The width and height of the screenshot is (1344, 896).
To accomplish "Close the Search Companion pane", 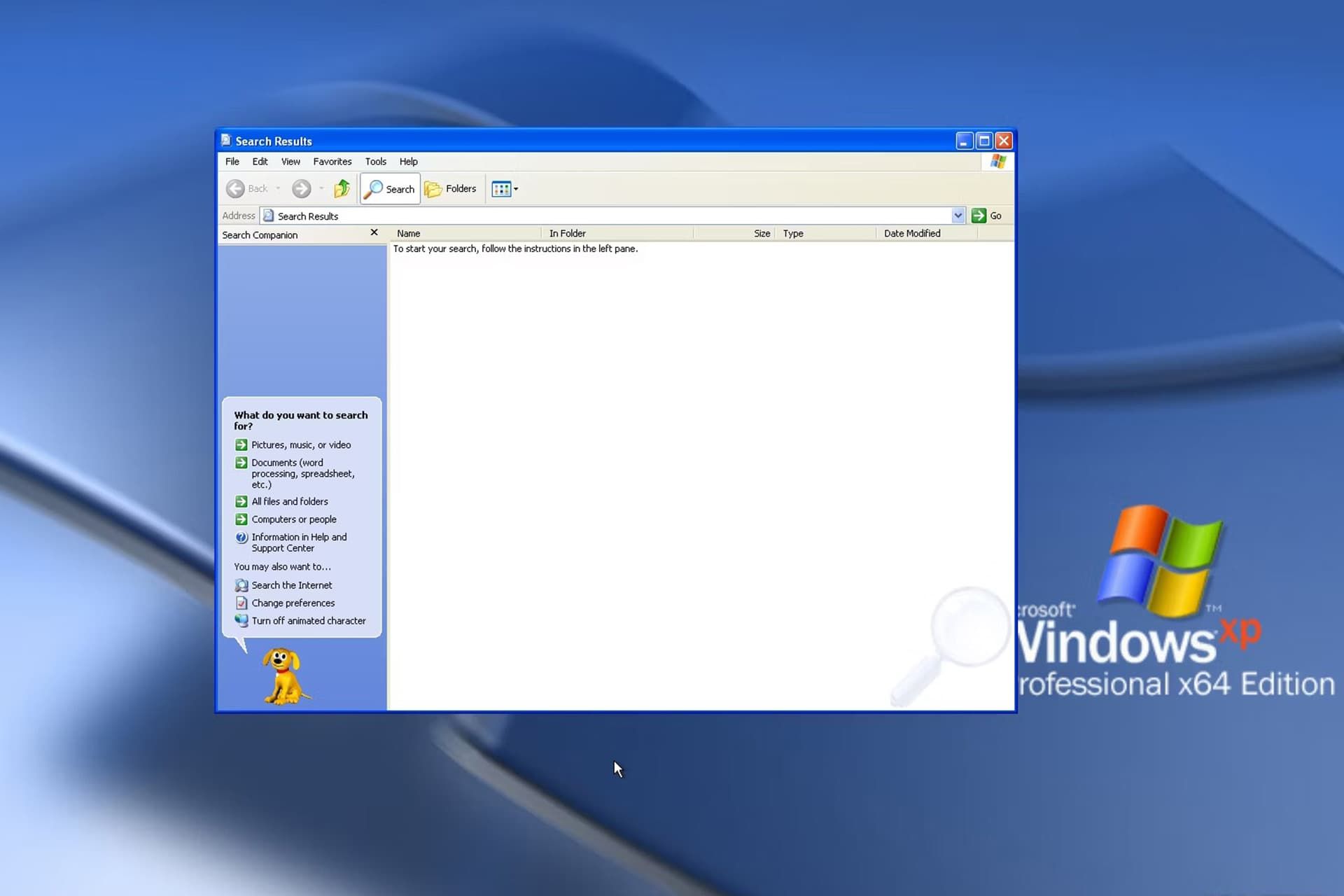I will pyautogui.click(x=374, y=232).
